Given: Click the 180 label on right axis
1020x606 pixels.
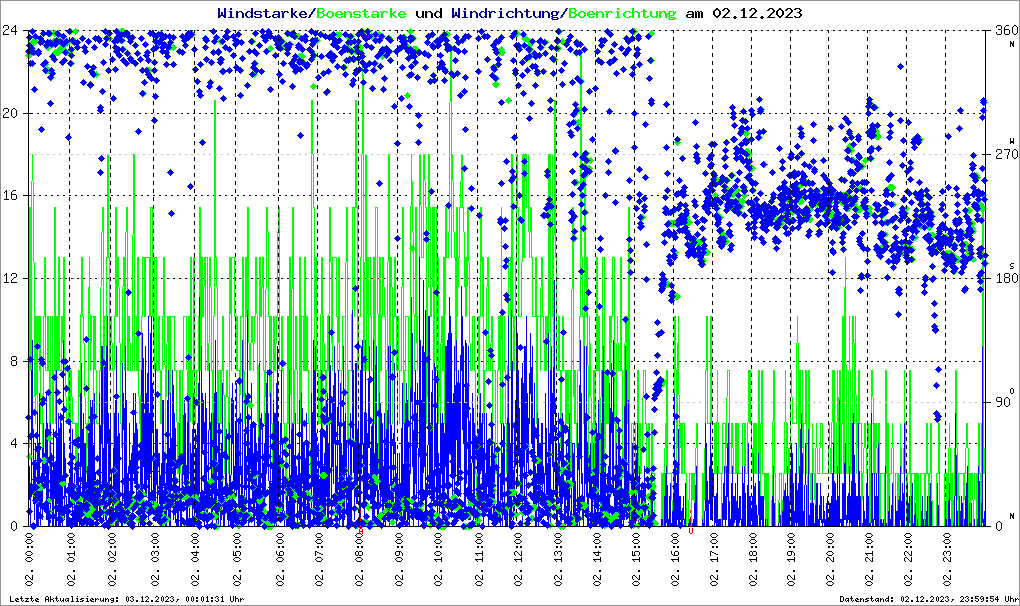Looking at the screenshot, I should (1002, 278).
